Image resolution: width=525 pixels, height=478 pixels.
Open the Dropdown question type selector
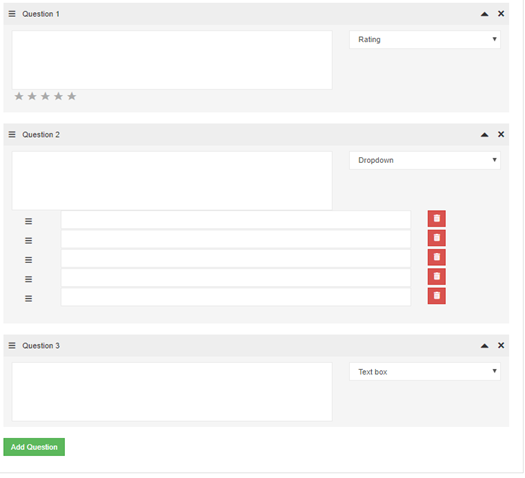(x=425, y=161)
